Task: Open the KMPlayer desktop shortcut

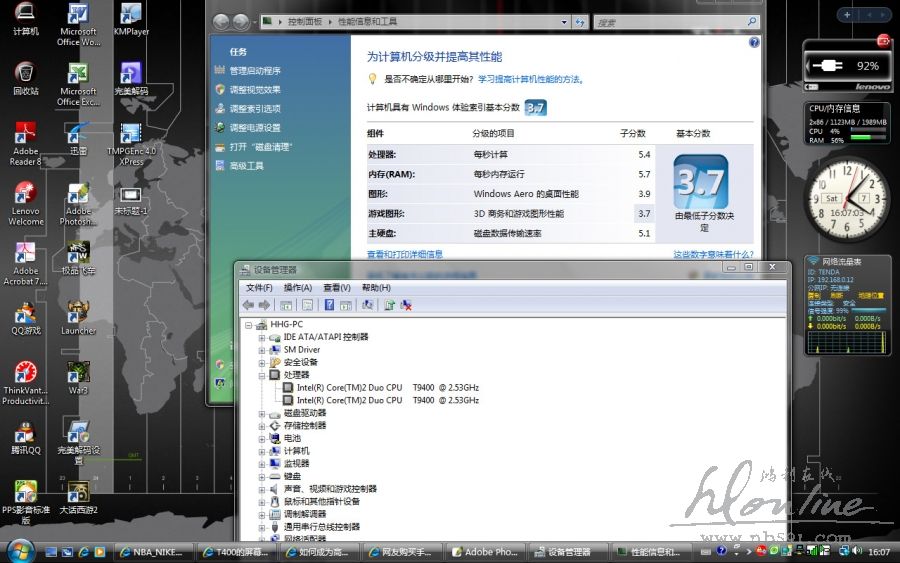Action: pyautogui.click(x=131, y=20)
